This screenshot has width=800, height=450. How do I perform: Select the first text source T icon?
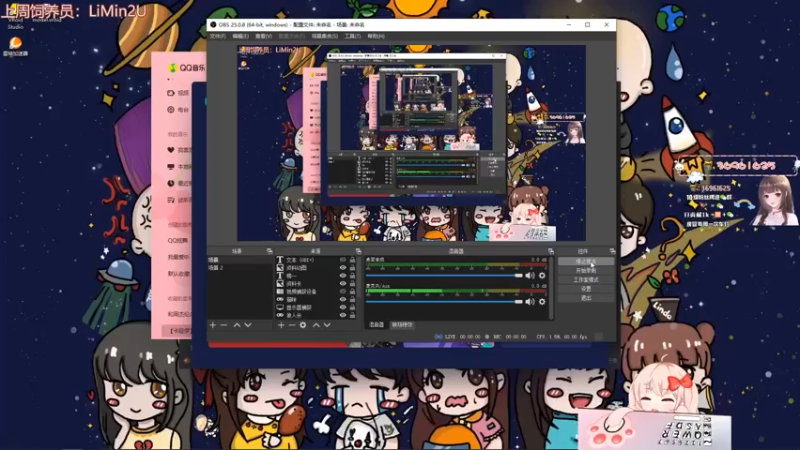point(280,260)
